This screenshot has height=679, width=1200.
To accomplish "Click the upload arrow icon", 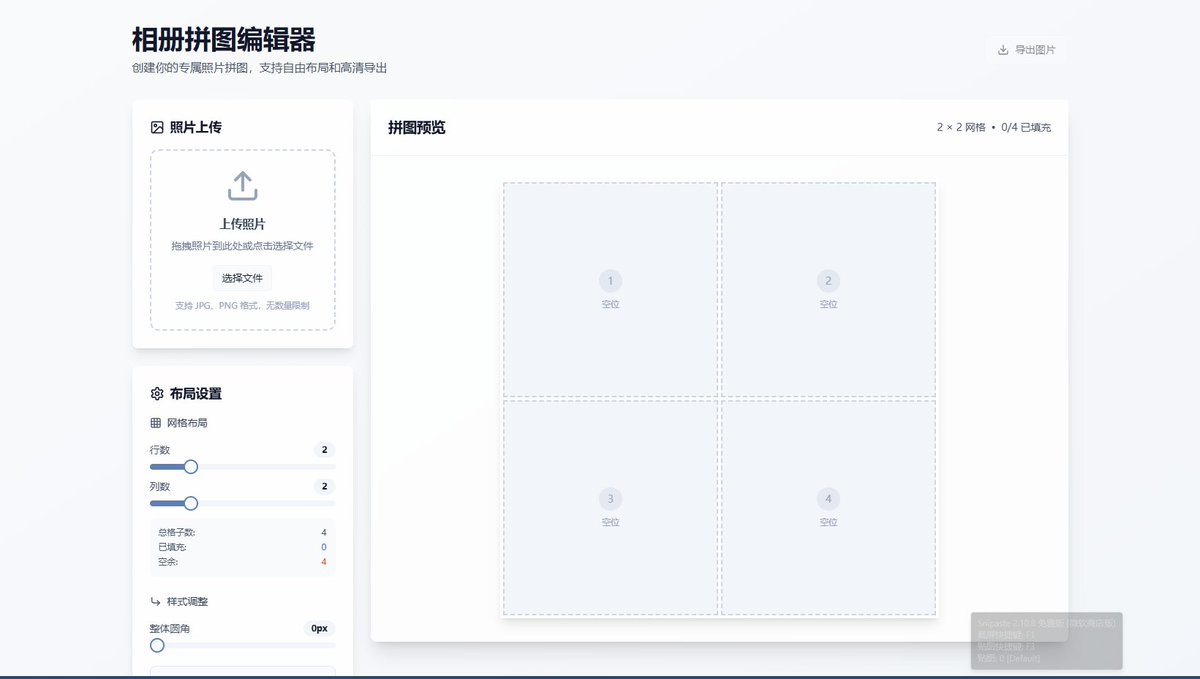I will [243, 186].
